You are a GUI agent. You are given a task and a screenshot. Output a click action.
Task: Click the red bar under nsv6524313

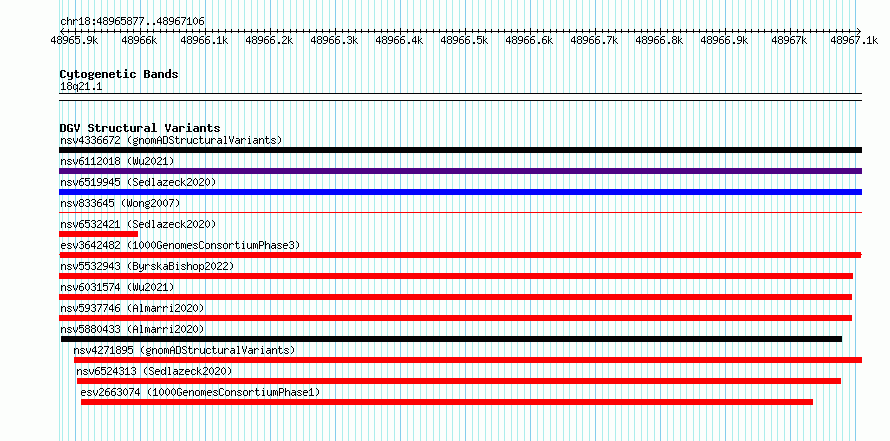point(459,381)
